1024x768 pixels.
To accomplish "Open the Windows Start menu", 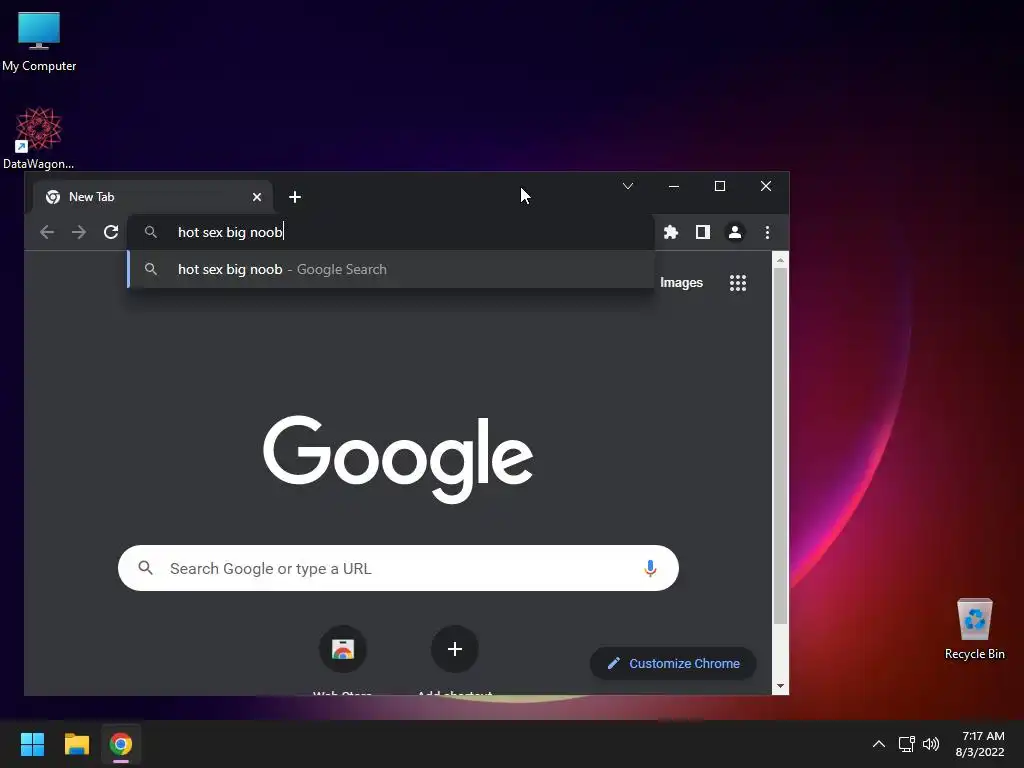I will (32, 744).
